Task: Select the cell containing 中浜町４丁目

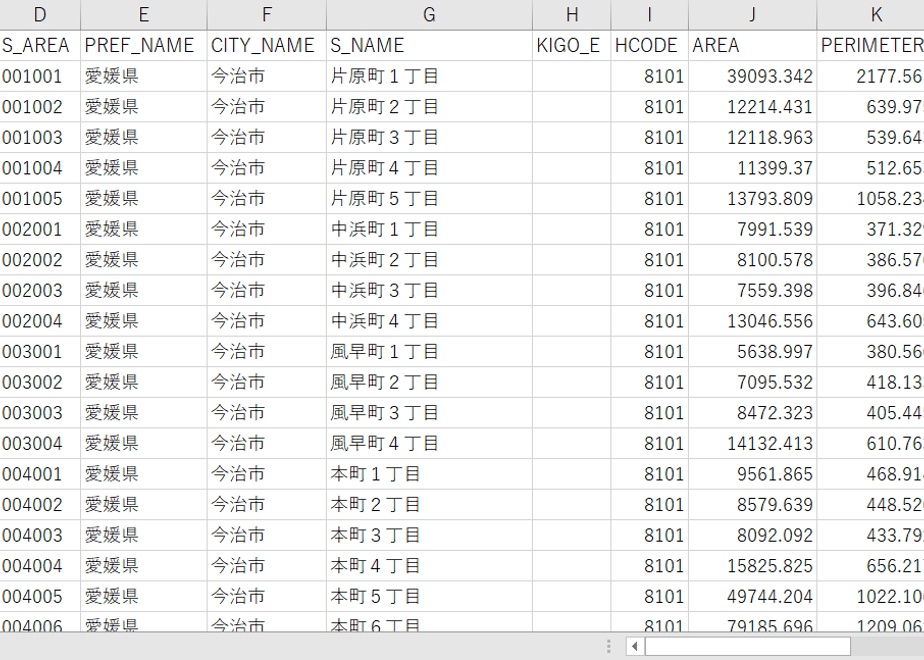Action: click(429, 321)
